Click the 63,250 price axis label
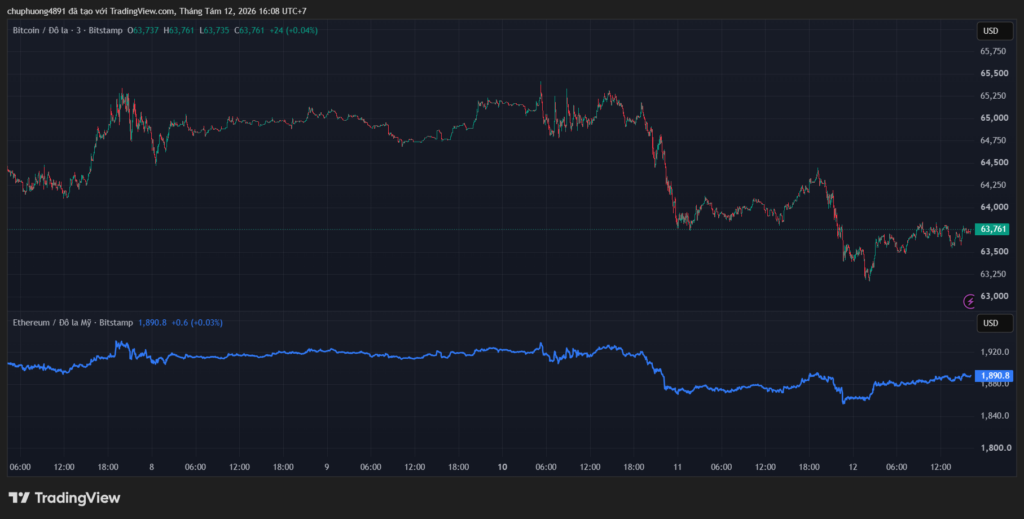Viewport: 1024px width, 519px height. point(993,274)
